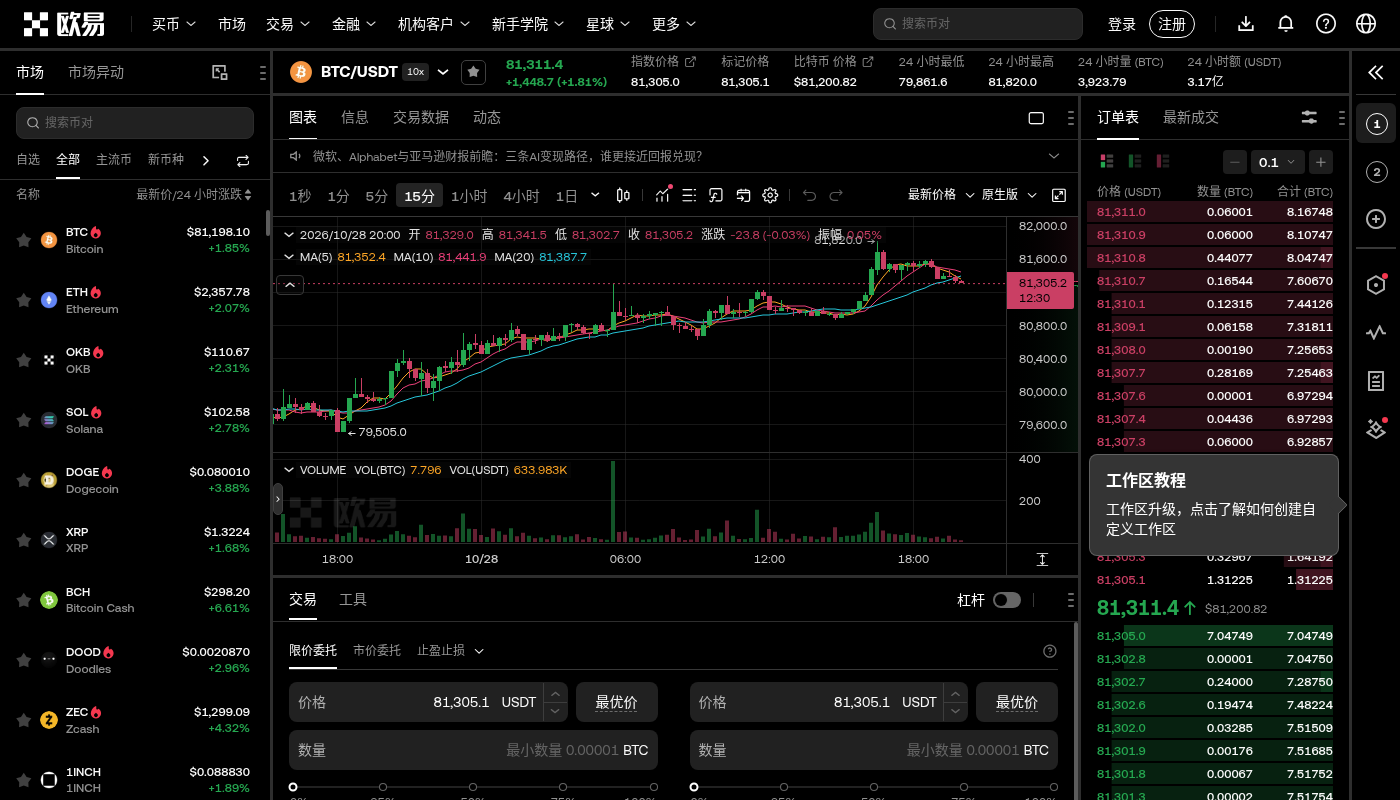Click the globe language icon

click(1366, 24)
